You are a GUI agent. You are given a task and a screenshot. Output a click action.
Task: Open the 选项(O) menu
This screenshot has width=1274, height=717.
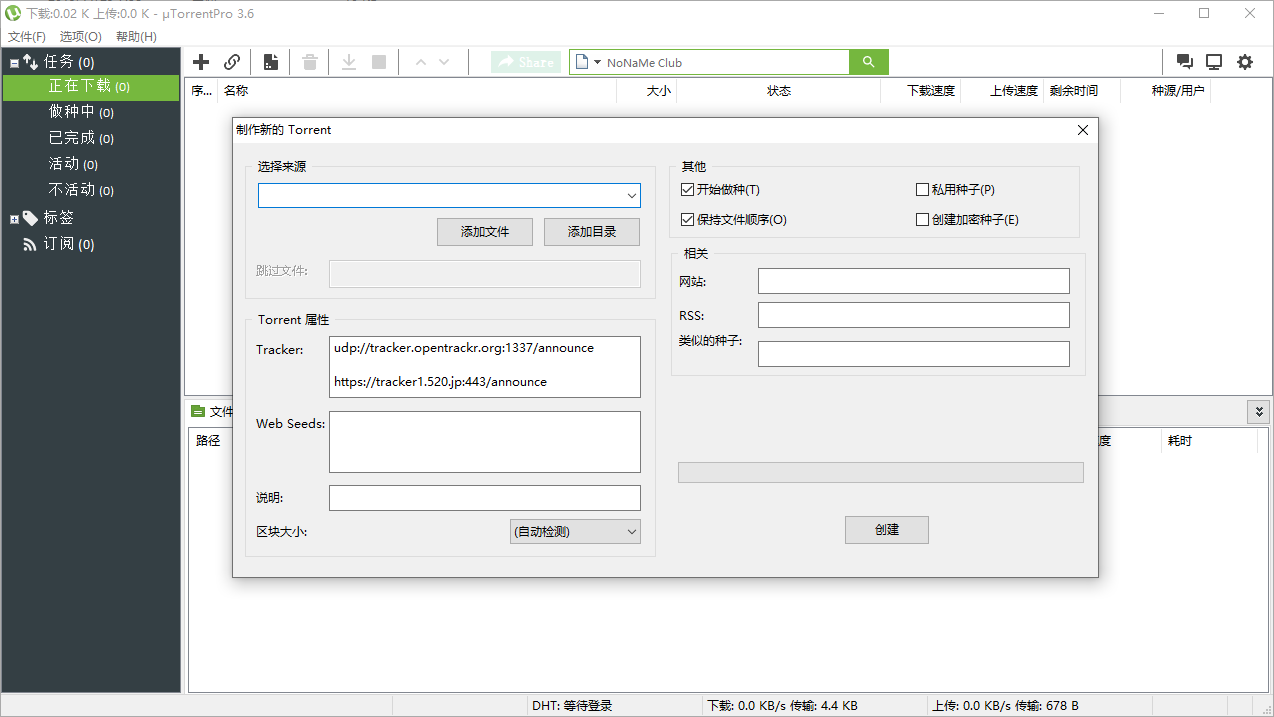pyautogui.click(x=80, y=37)
